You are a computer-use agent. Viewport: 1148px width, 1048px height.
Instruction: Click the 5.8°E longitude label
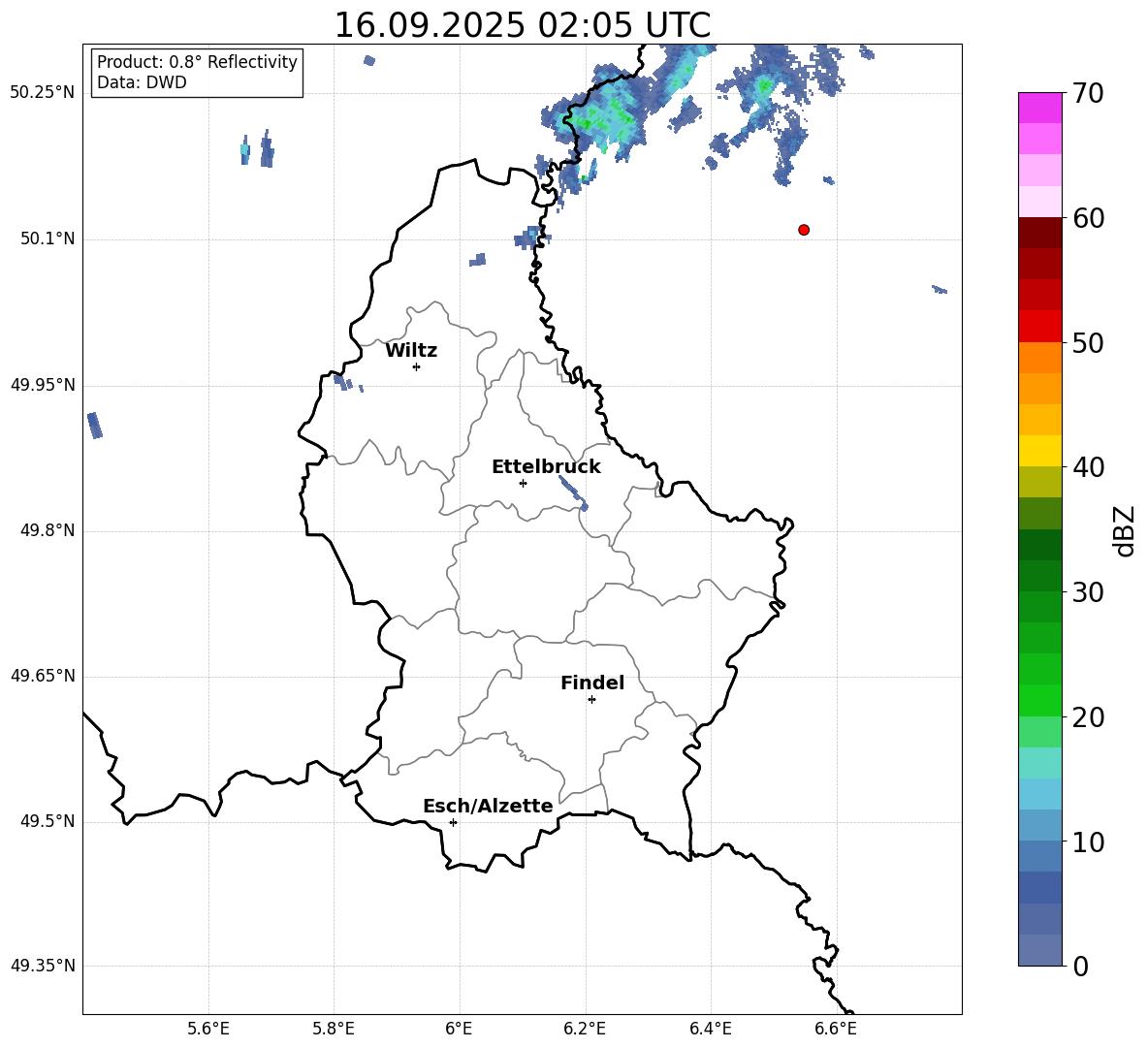334,1029
